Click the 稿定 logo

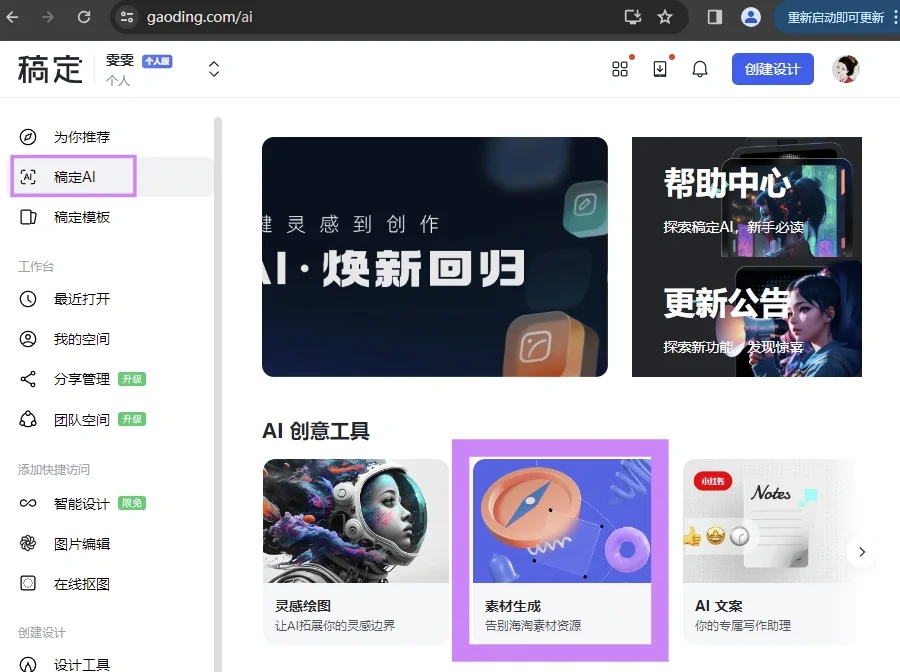pyautogui.click(x=50, y=69)
